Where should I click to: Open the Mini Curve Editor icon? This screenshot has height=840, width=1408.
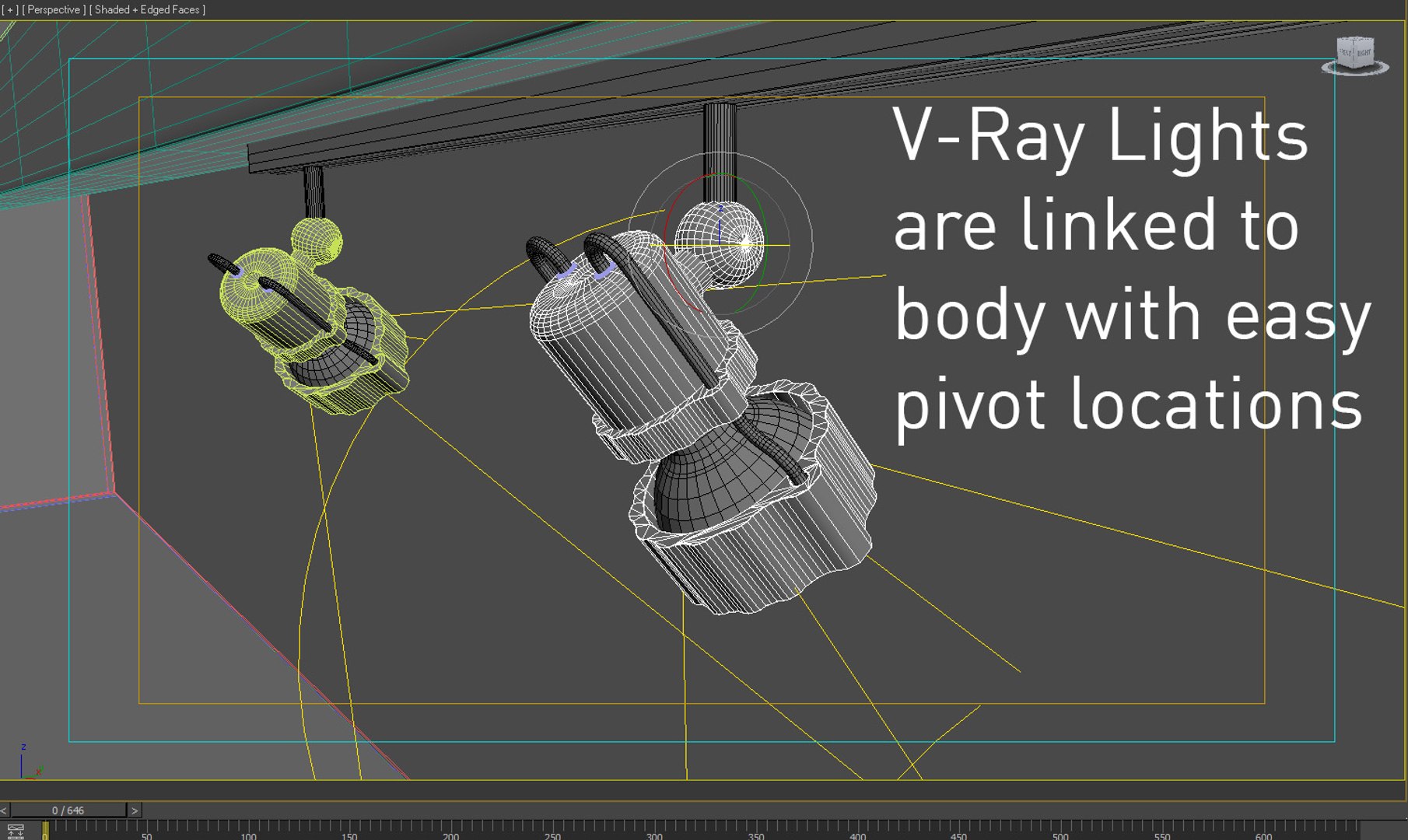(16, 831)
